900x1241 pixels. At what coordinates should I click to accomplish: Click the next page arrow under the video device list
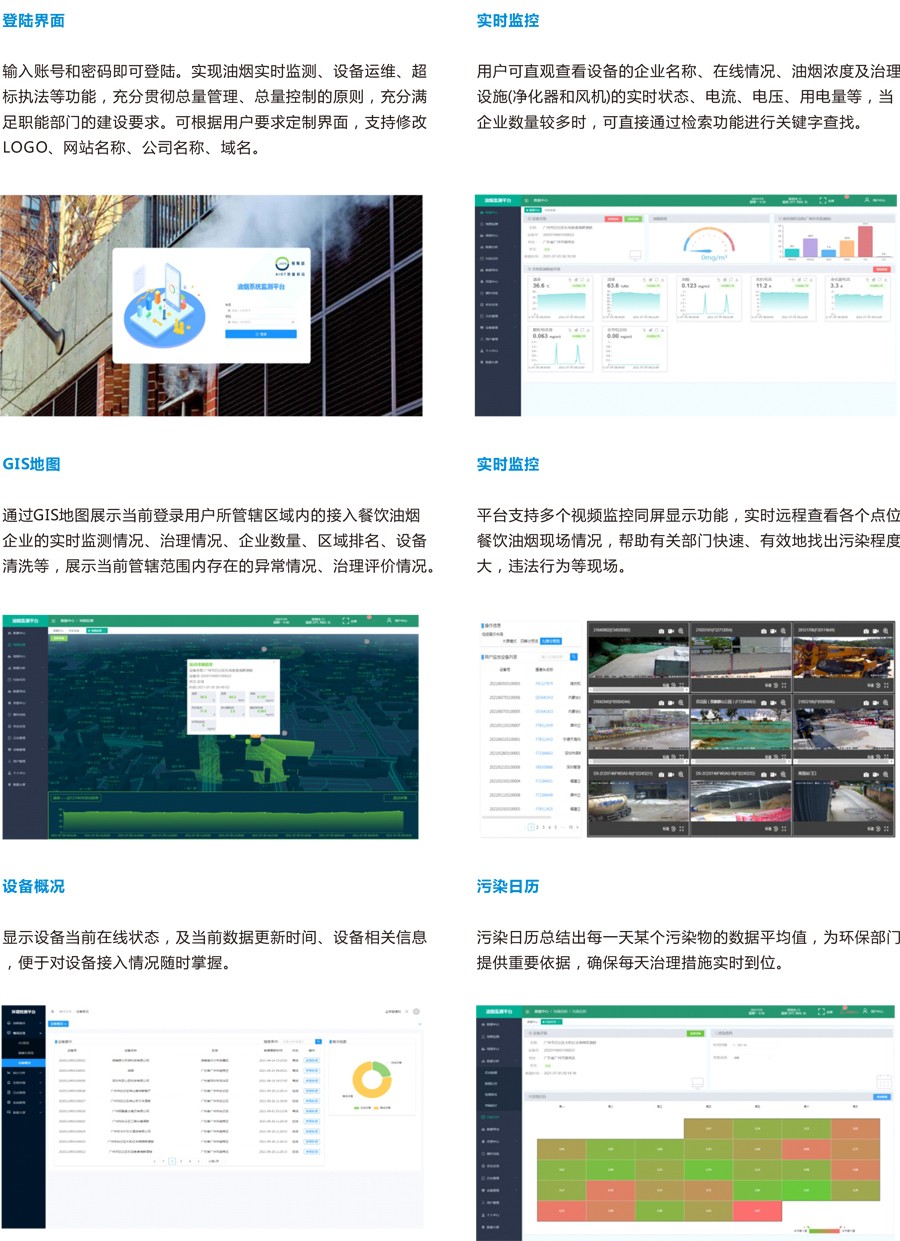576,828
